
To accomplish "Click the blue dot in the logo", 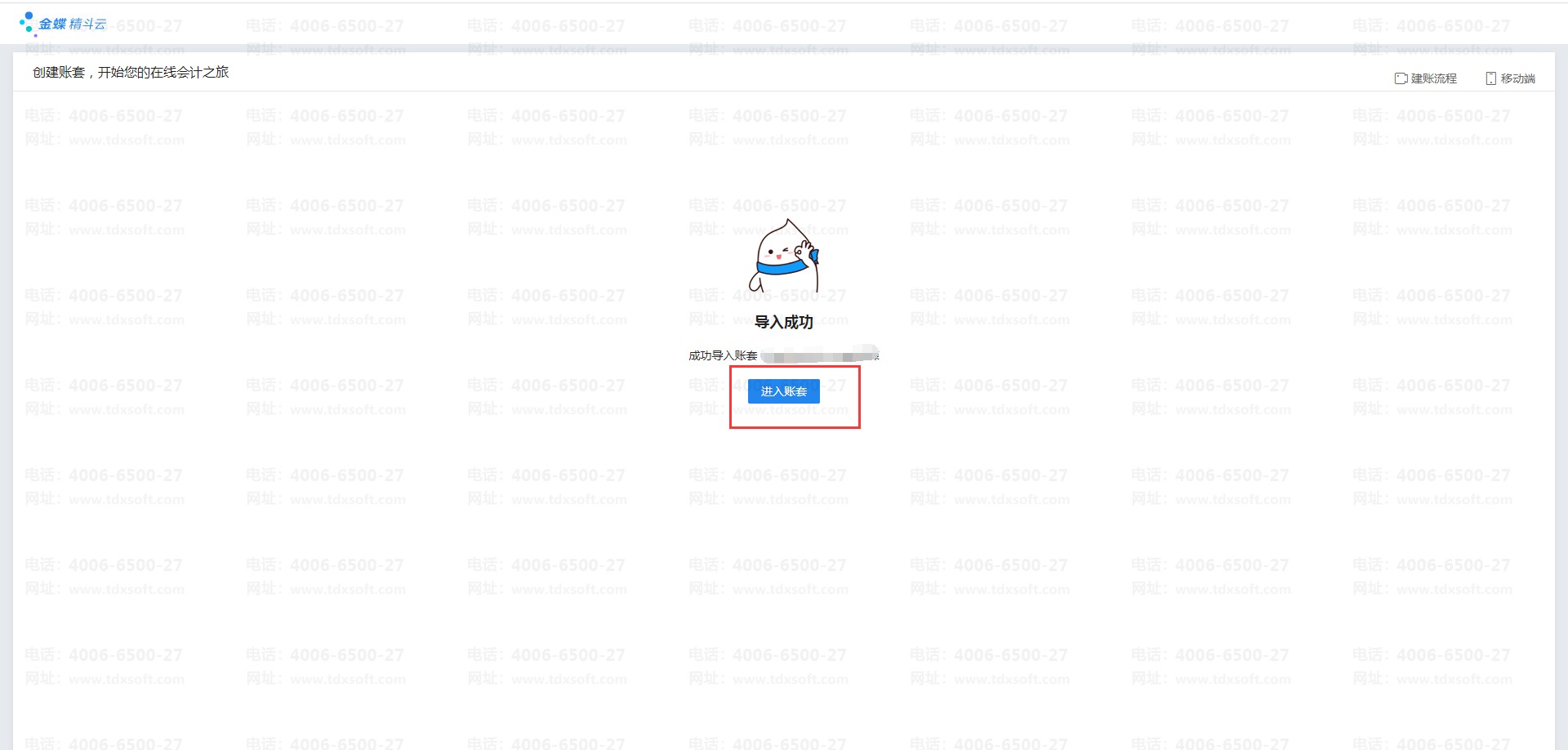I will coord(29,16).
